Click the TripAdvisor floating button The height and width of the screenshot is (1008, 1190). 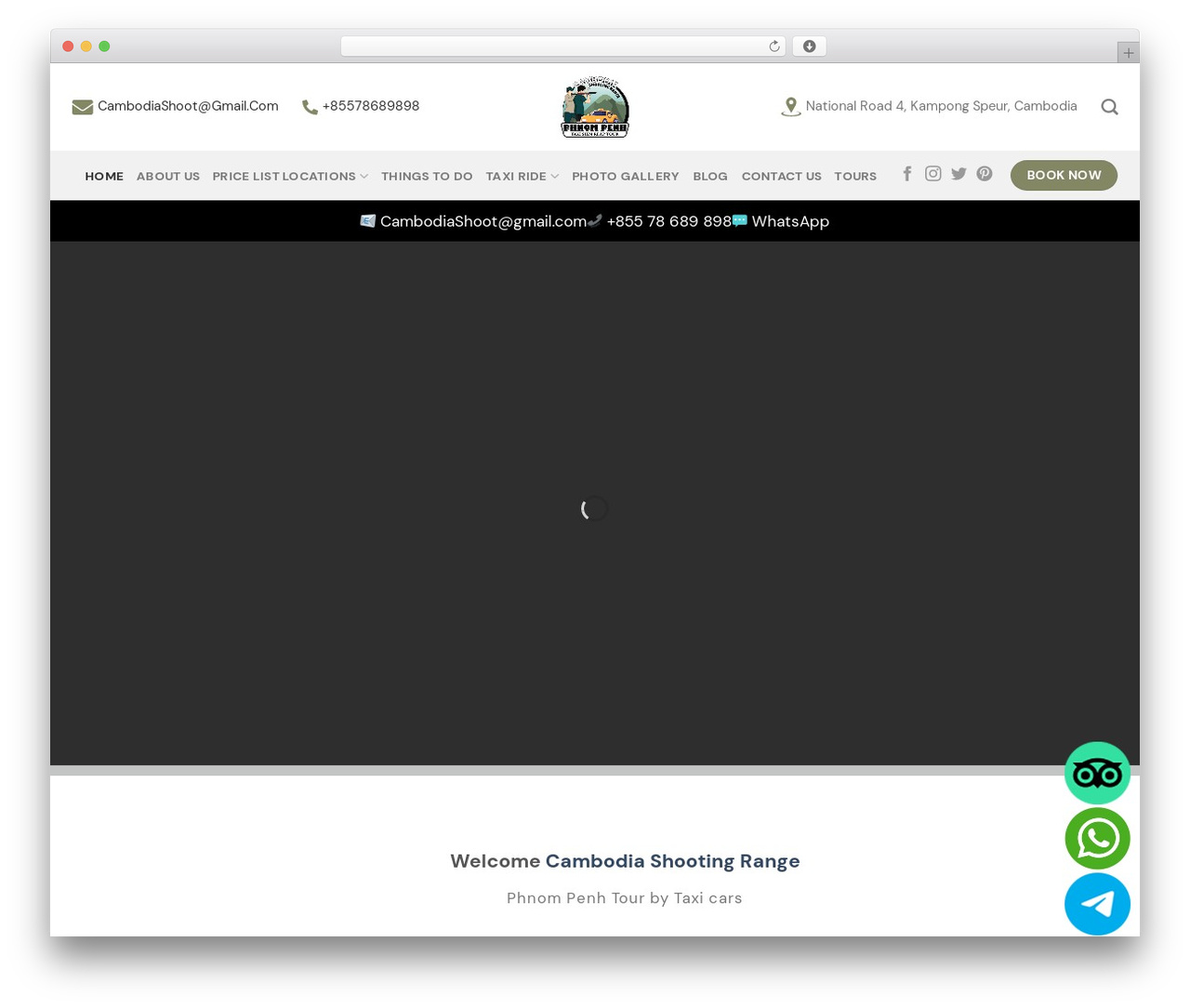[1097, 773]
